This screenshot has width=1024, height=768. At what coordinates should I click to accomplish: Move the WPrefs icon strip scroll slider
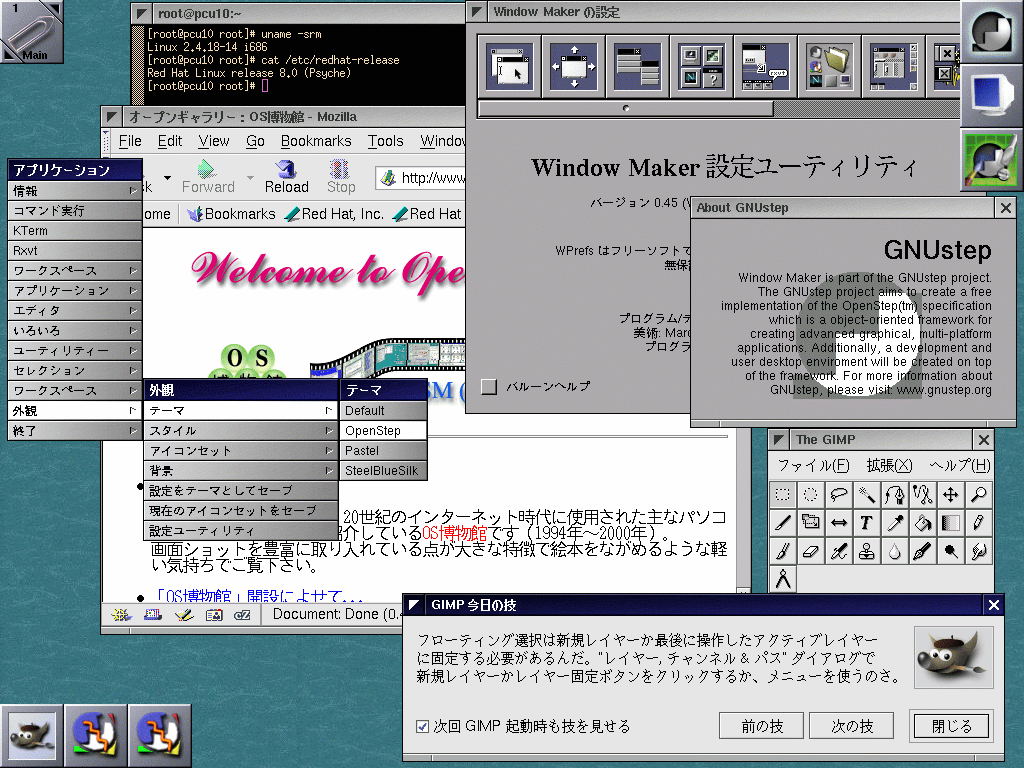[626, 108]
